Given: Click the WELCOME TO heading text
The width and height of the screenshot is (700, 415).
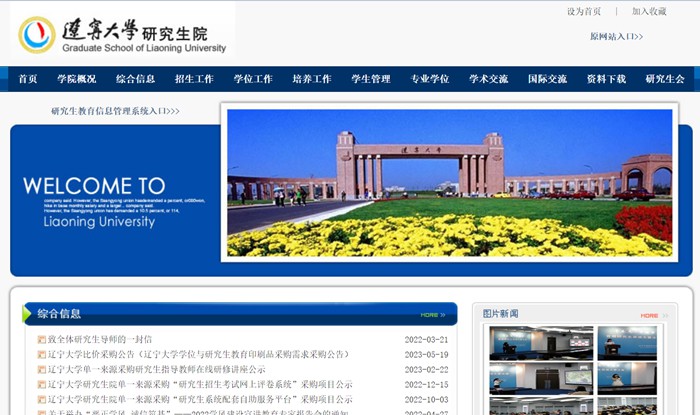Looking at the screenshot, I should tap(94, 186).
